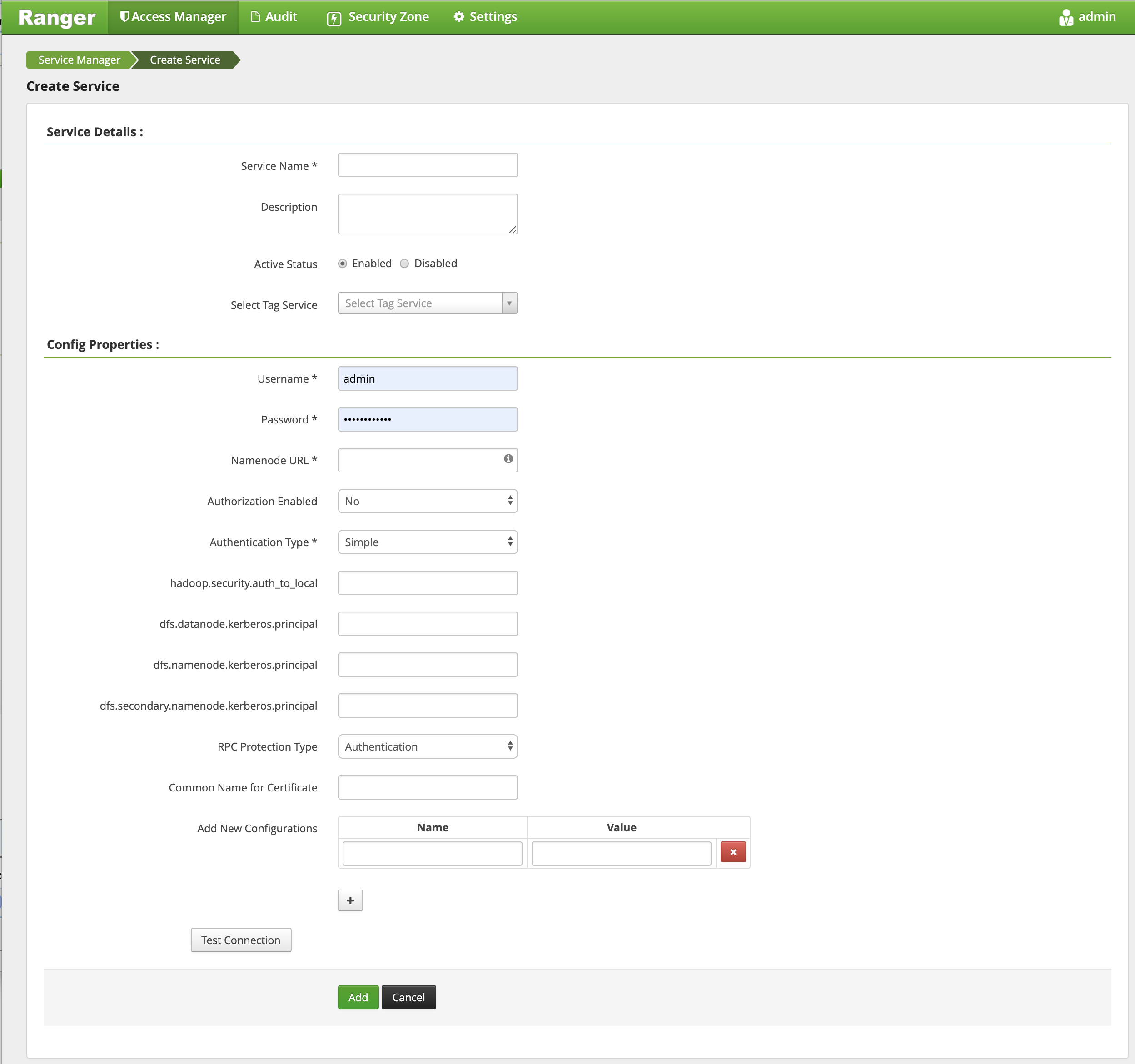The width and height of the screenshot is (1135, 1064).
Task: Click the Service Name input field
Action: (428, 165)
